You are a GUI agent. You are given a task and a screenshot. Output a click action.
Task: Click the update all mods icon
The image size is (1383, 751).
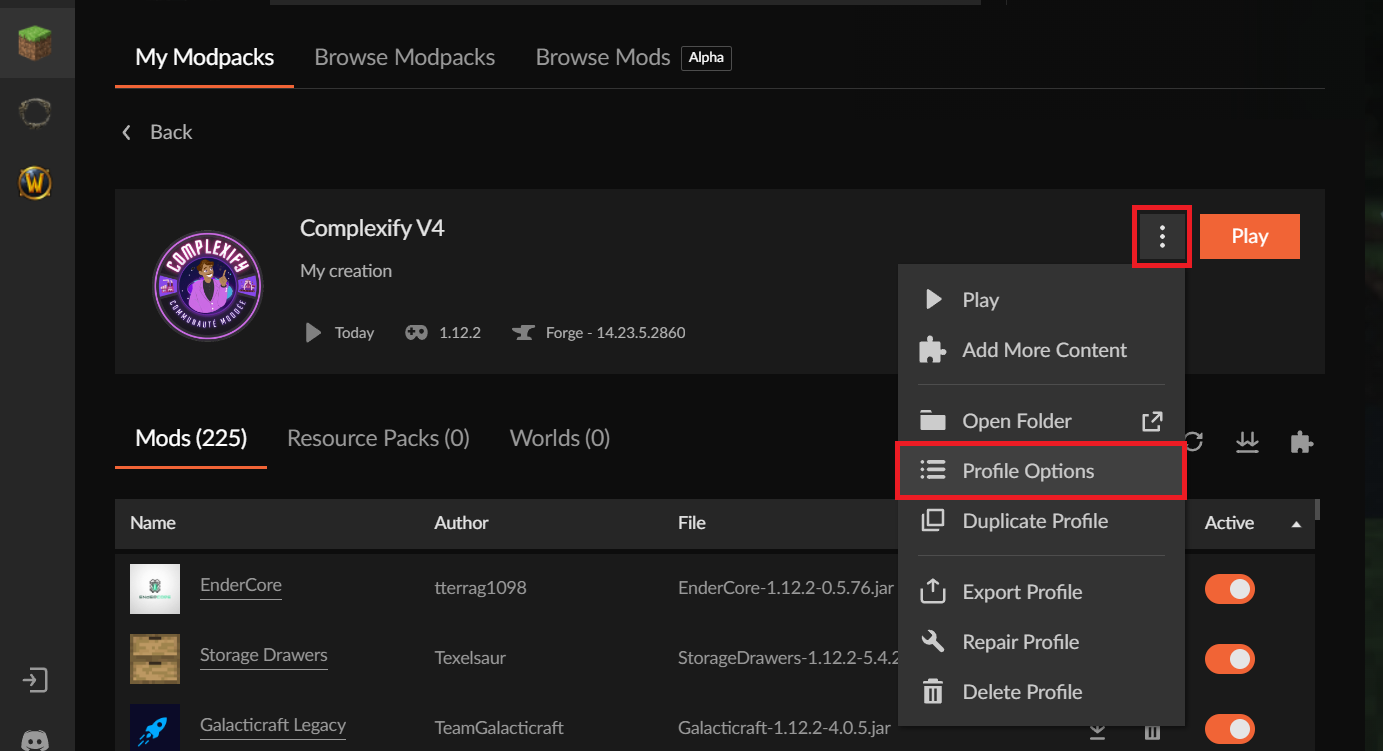pyautogui.click(x=1247, y=442)
